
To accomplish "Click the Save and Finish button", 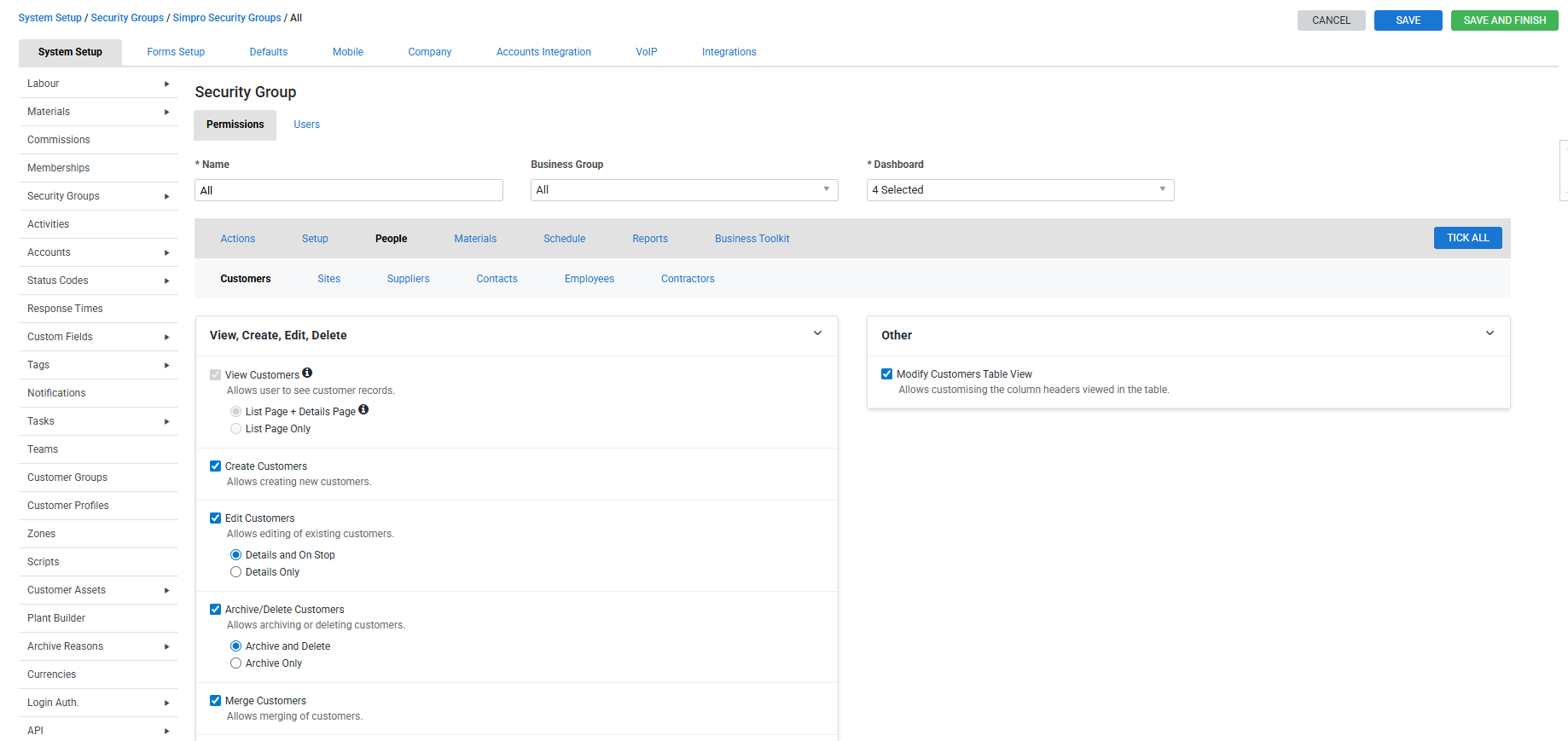I will click(x=1504, y=20).
